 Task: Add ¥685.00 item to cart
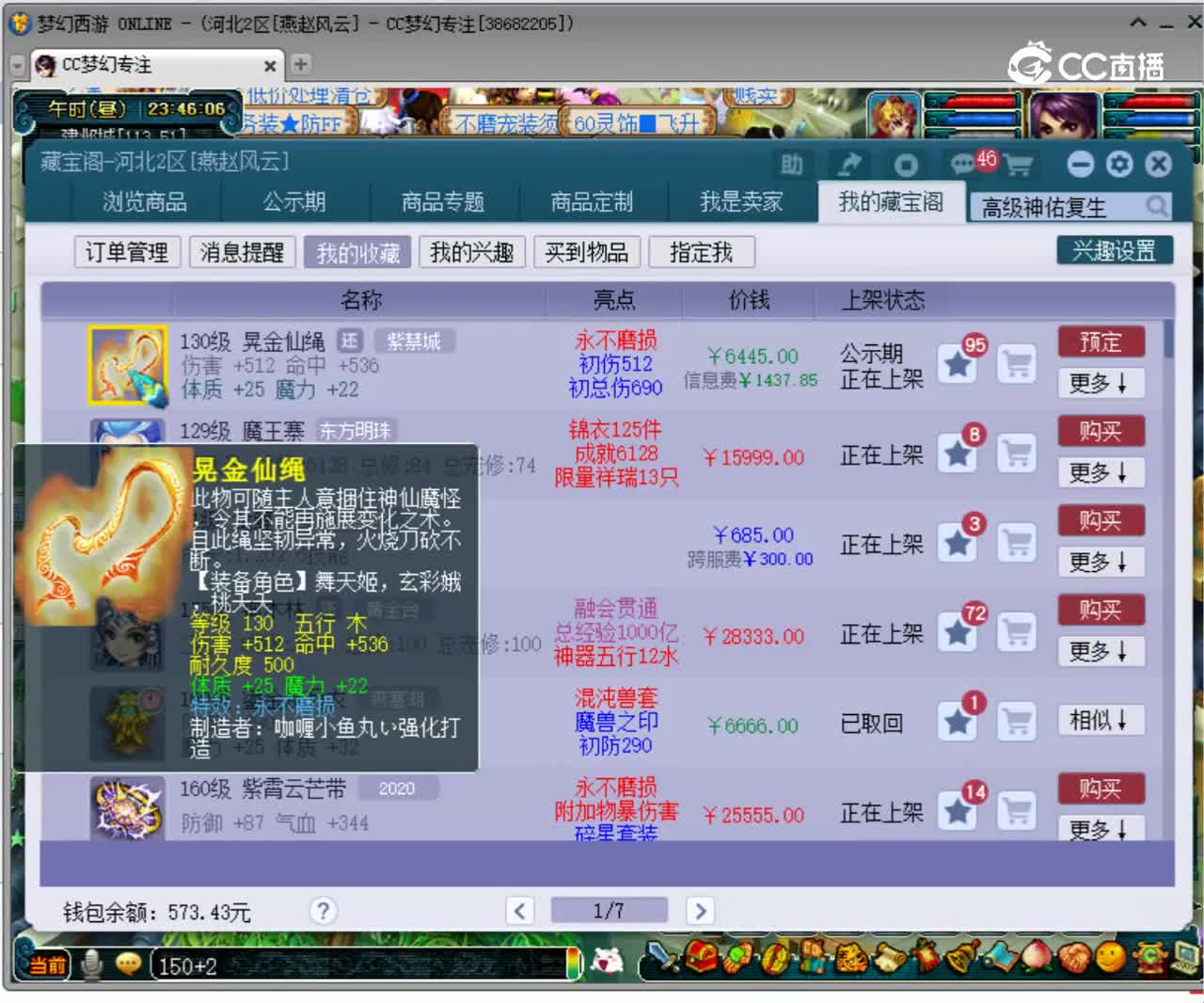[1017, 543]
